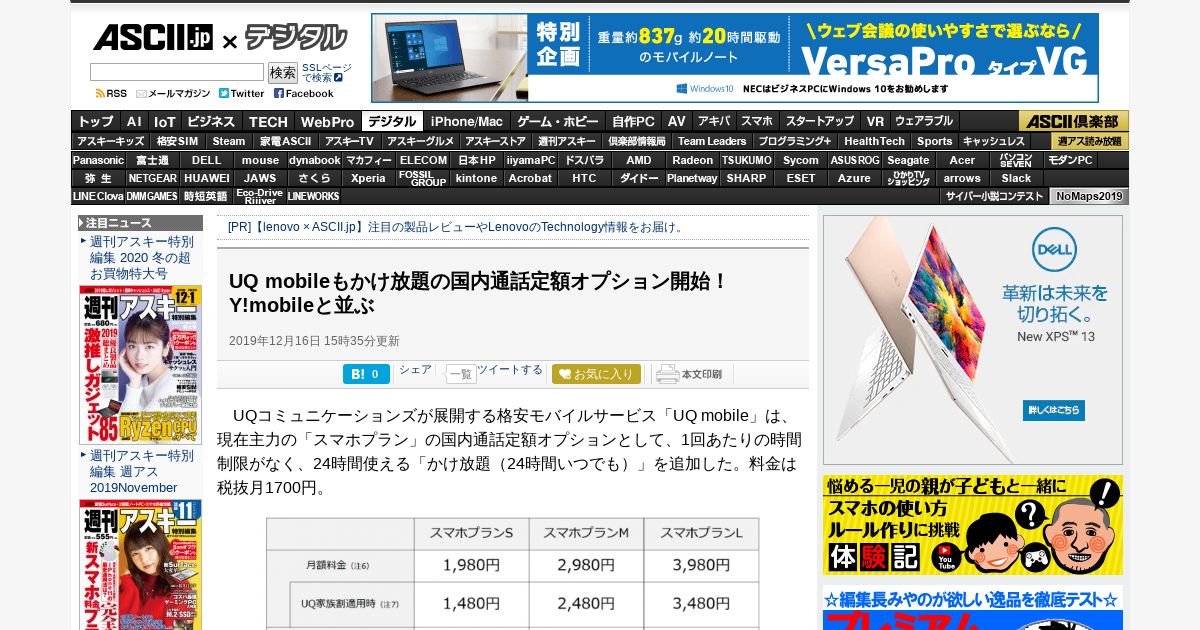Image resolution: width=1200 pixels, height=630 pixels.
Task: Click the ASCII.jp logo
Action: (153, 38)
